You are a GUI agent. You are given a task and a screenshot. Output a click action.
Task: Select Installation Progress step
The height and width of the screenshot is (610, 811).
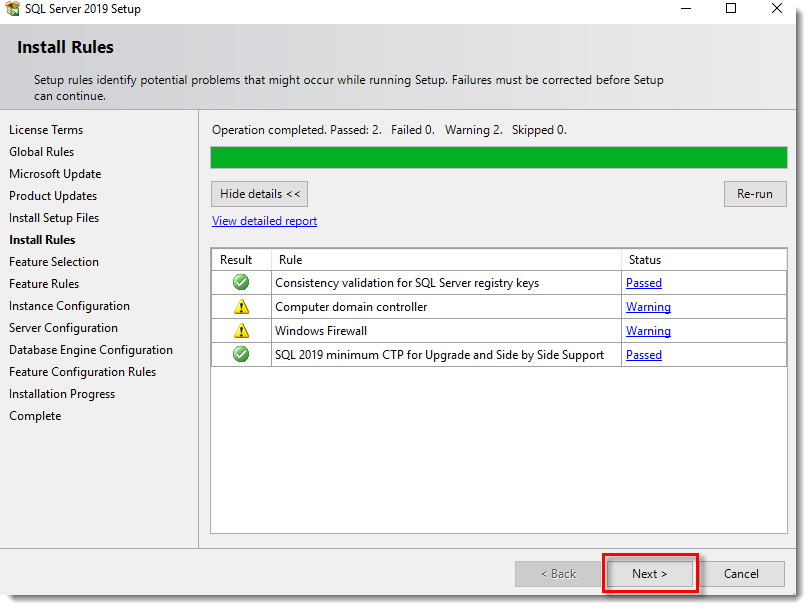62,394
